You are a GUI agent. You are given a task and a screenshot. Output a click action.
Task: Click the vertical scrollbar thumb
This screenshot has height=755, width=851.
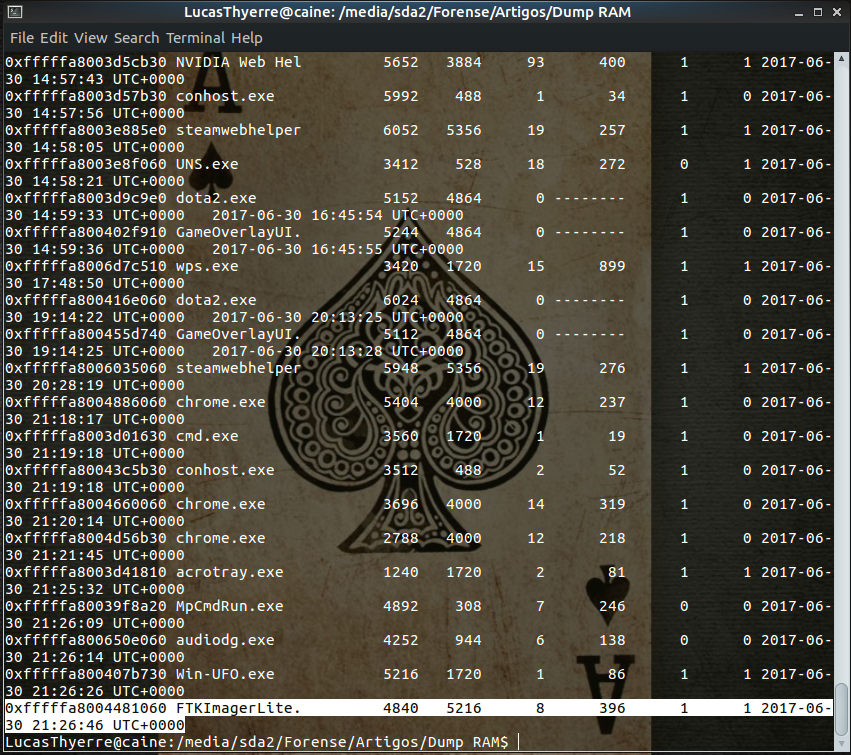[x=841, y=709]
